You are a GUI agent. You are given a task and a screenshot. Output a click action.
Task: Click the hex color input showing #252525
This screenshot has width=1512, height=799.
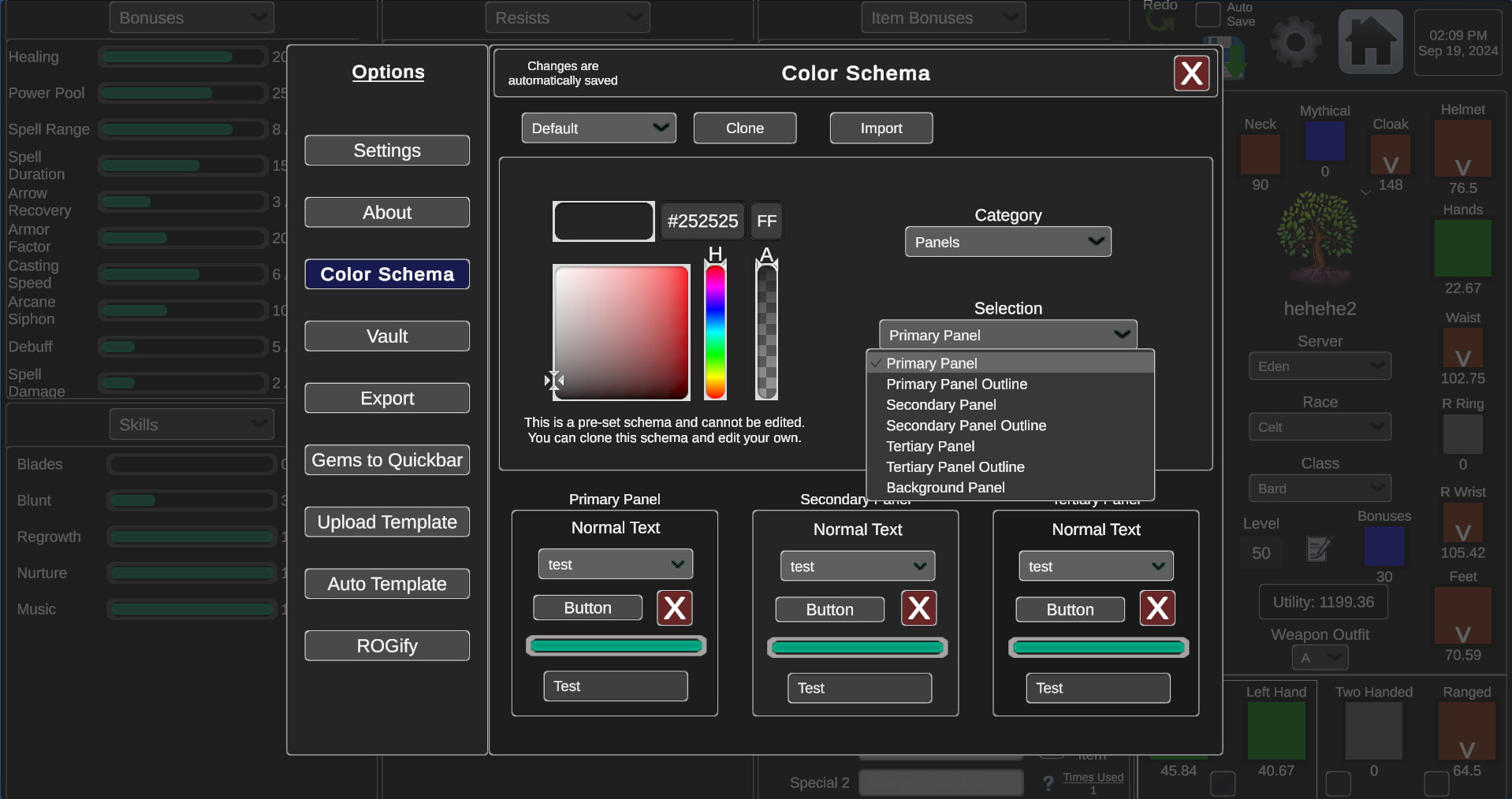702,221
